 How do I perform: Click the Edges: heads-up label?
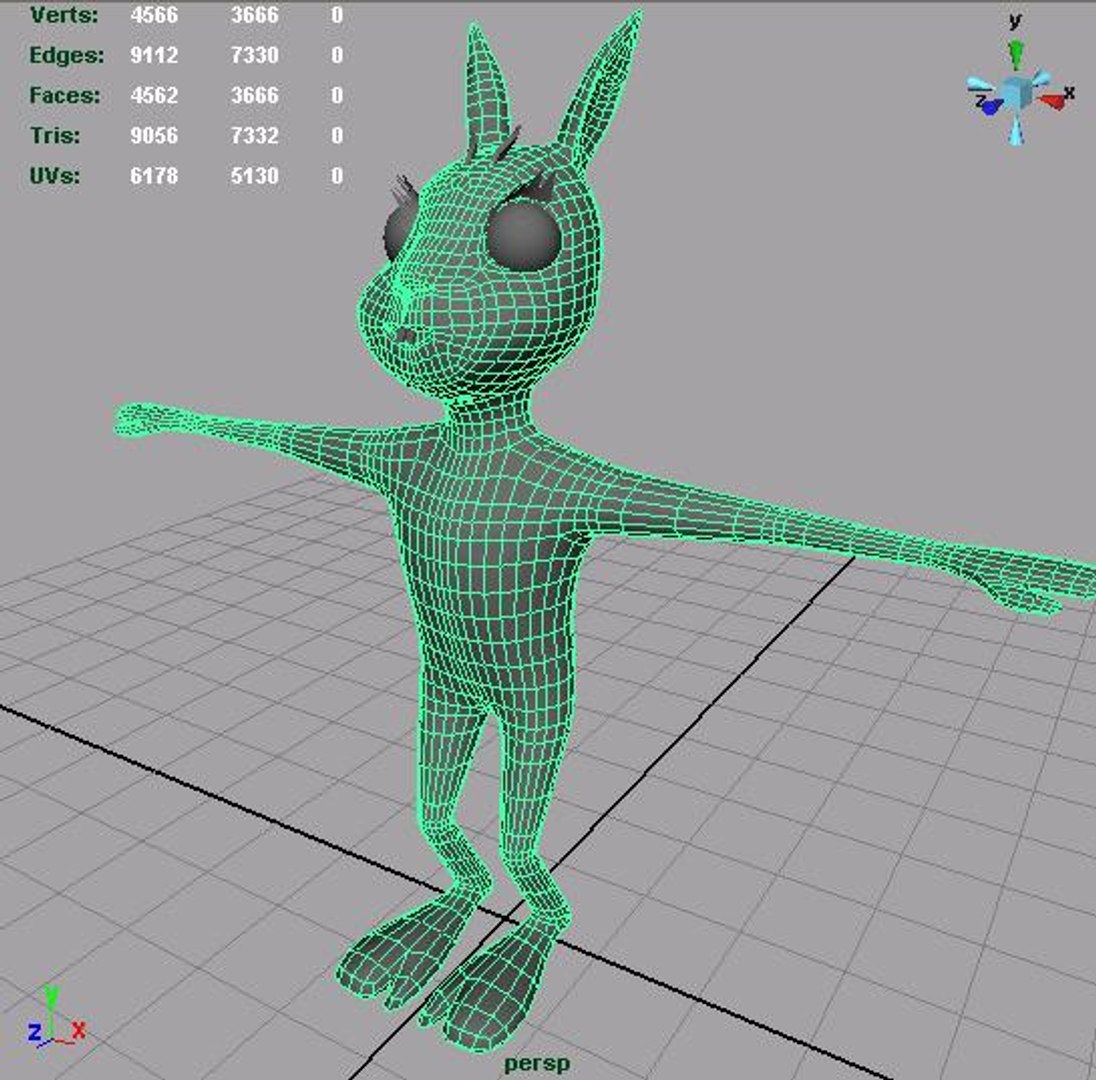(66, 55)
